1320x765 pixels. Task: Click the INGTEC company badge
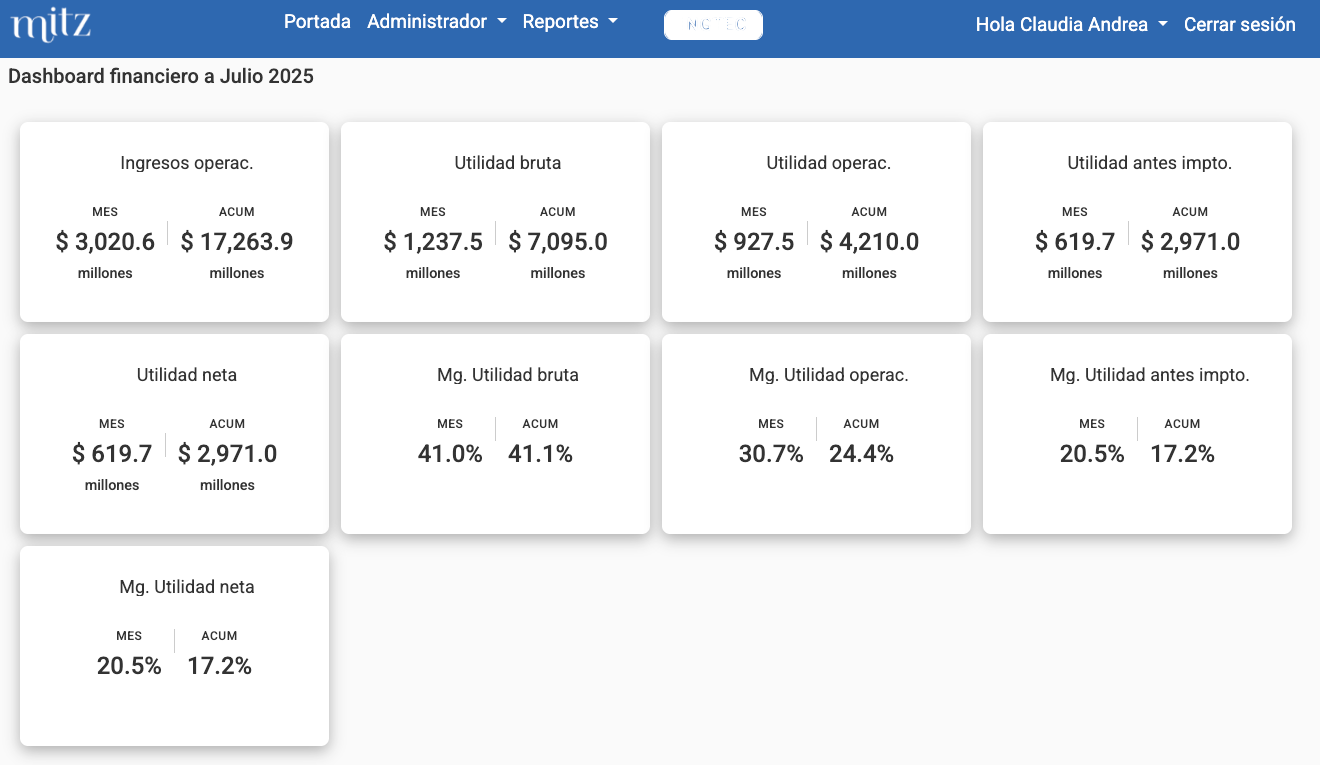coord(713,25)
